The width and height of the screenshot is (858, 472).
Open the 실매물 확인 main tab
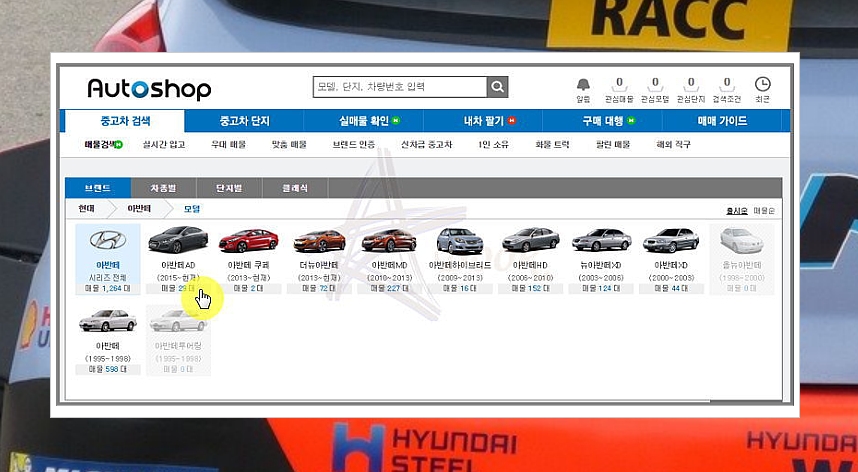(x=364, y=121)
